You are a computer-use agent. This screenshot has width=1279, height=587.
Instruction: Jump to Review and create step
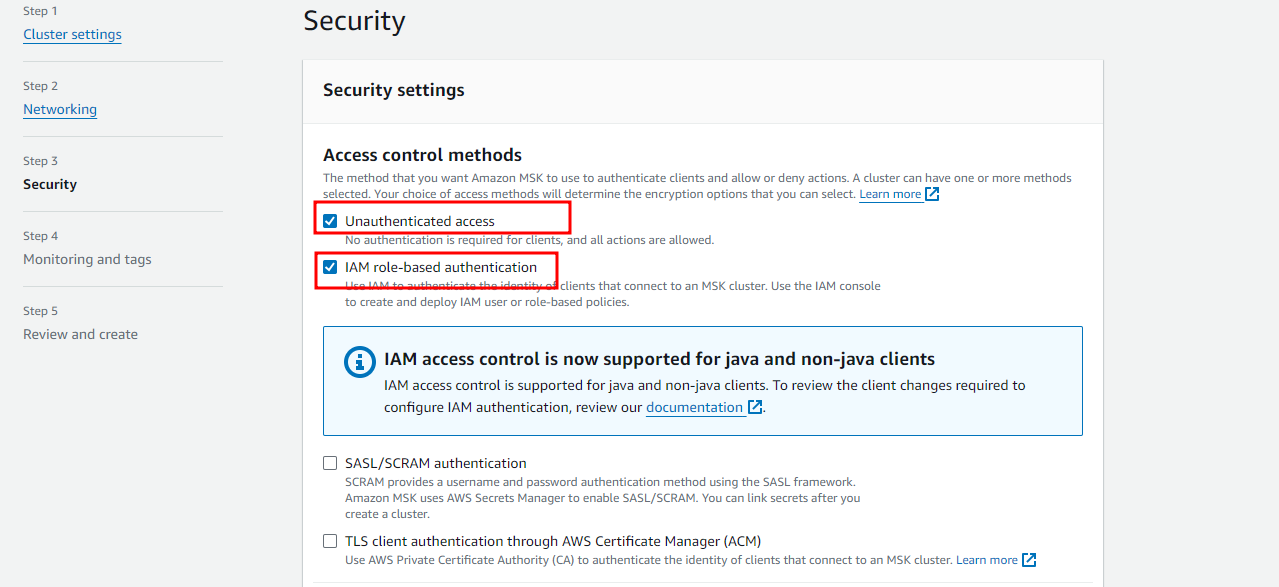pos(80,334)
